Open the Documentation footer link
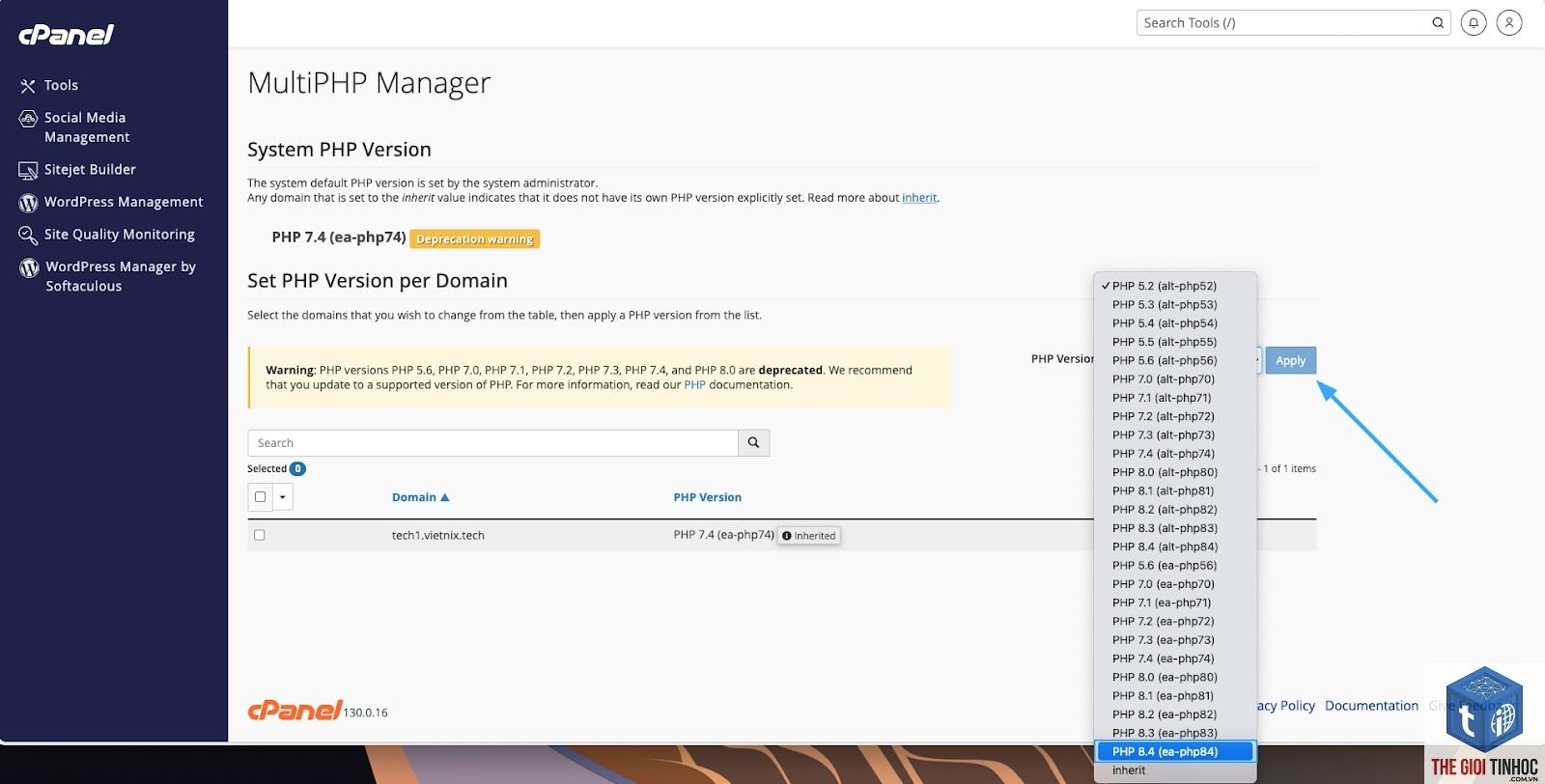The width and height of the screenshot is (1545, 784). click(1371, 706)
